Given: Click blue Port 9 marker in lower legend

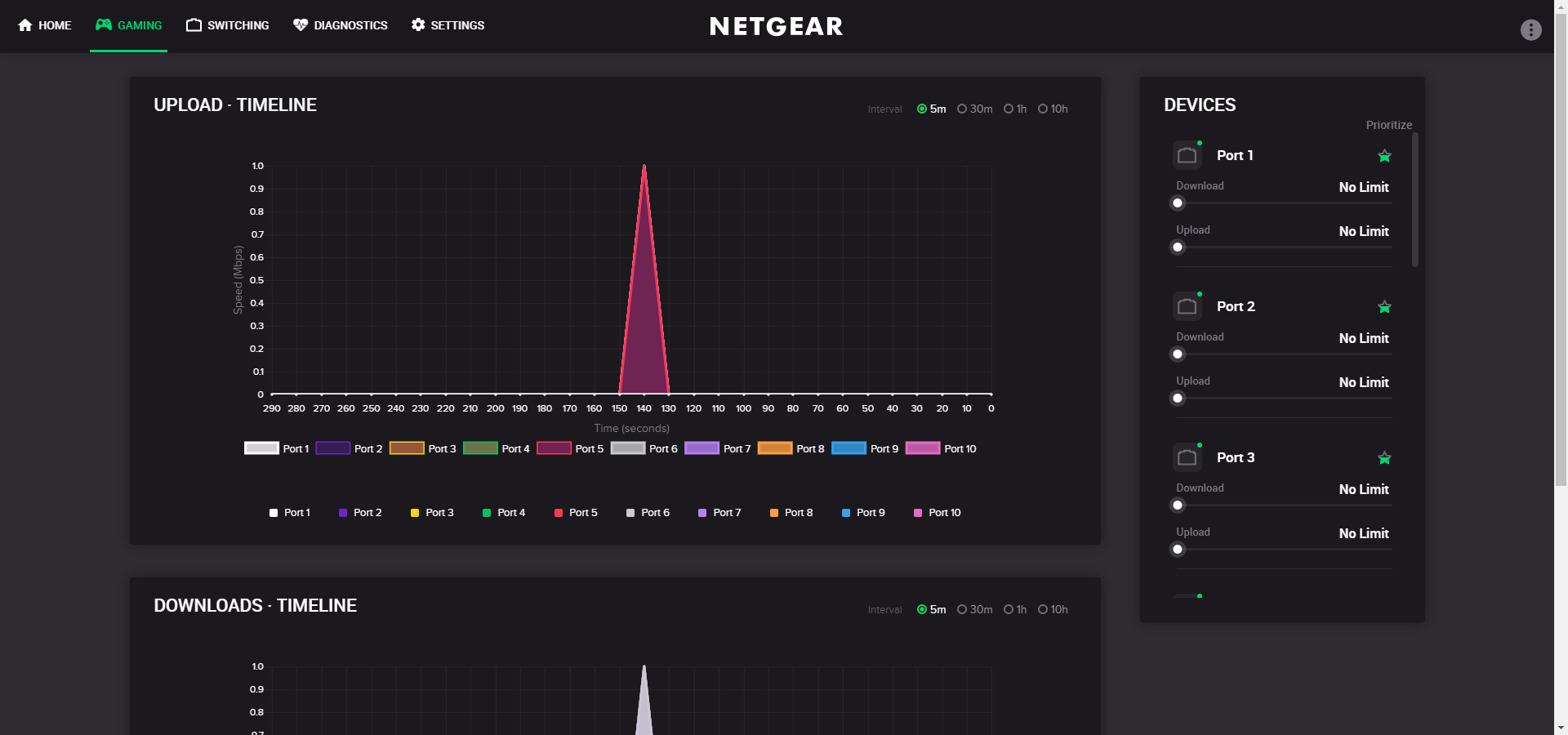Looking at the screenshot, I should click(x=846, y=513).
